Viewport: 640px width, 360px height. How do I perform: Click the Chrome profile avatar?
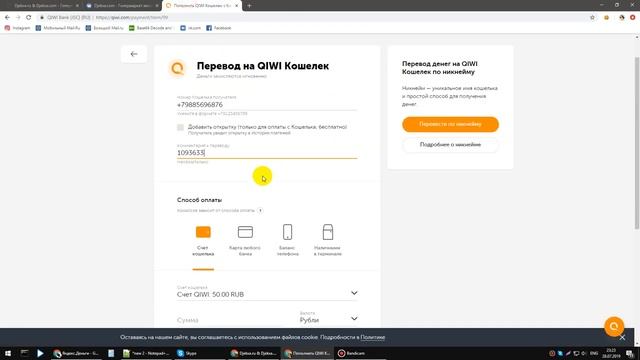(x=621, y=18)
